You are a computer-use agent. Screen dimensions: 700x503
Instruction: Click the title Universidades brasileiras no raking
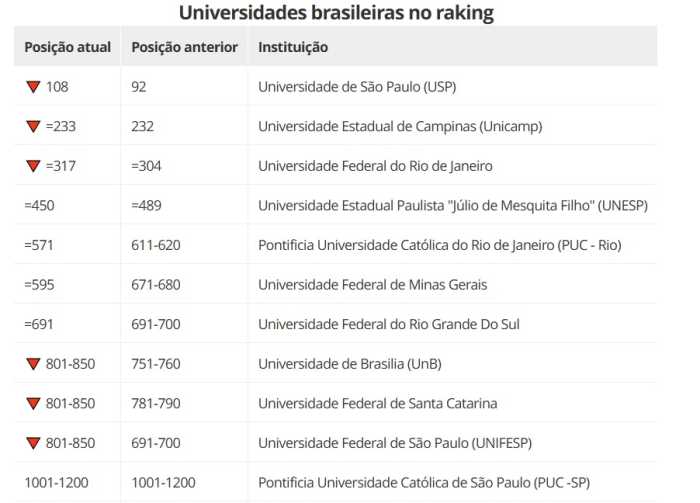(x=336, y=12)
